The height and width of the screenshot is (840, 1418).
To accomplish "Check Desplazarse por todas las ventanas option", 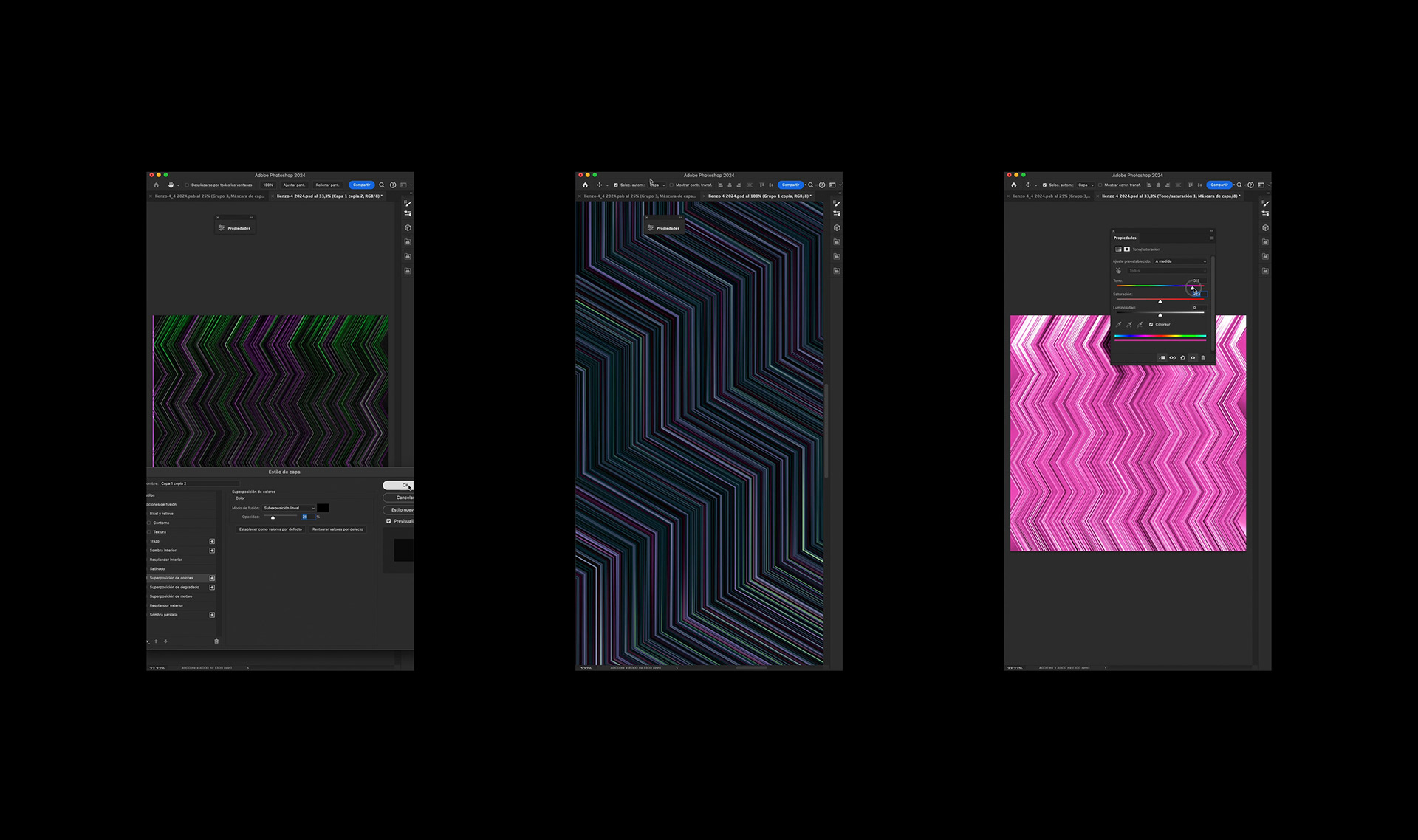I will [x=187, y=185].
